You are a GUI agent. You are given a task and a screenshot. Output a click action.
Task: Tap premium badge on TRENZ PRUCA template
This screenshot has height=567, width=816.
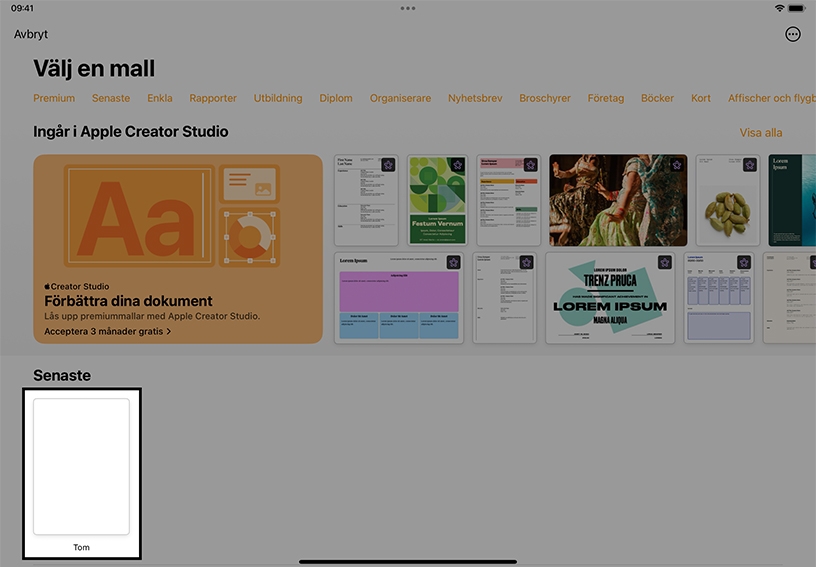665,262
